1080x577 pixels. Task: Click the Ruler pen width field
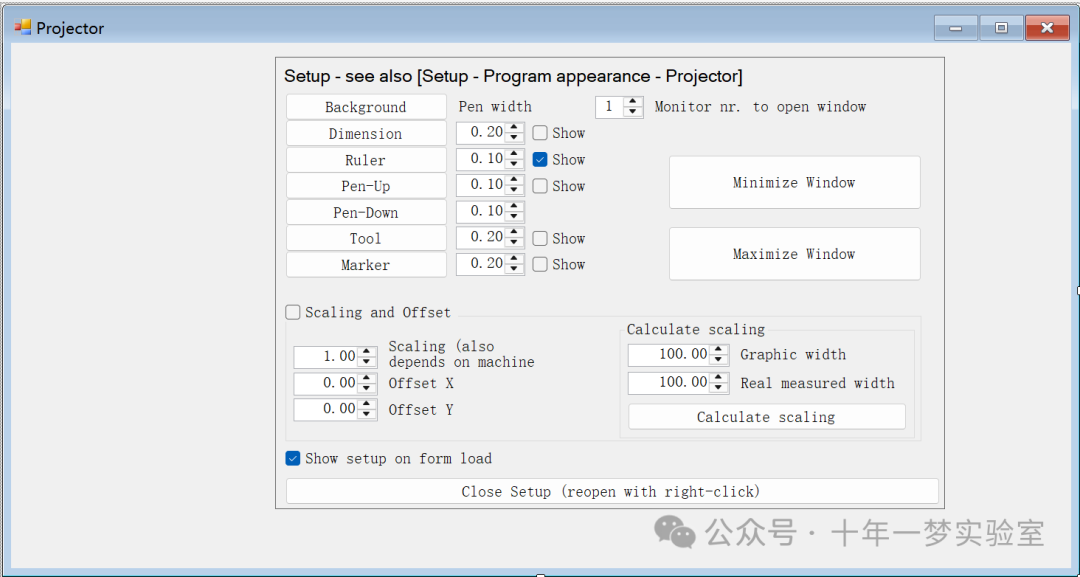pyautogui.click(x=481, y=159)
